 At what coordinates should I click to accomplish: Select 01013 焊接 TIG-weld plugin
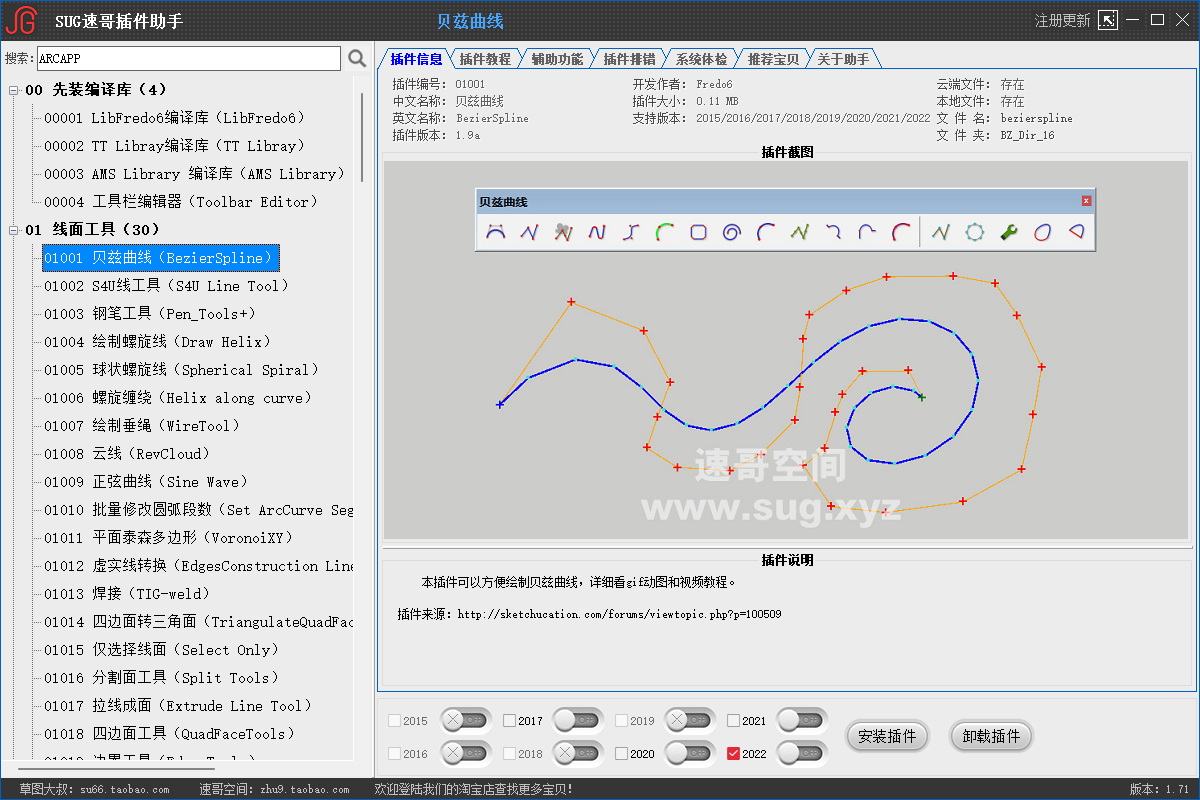pos(127,594)
